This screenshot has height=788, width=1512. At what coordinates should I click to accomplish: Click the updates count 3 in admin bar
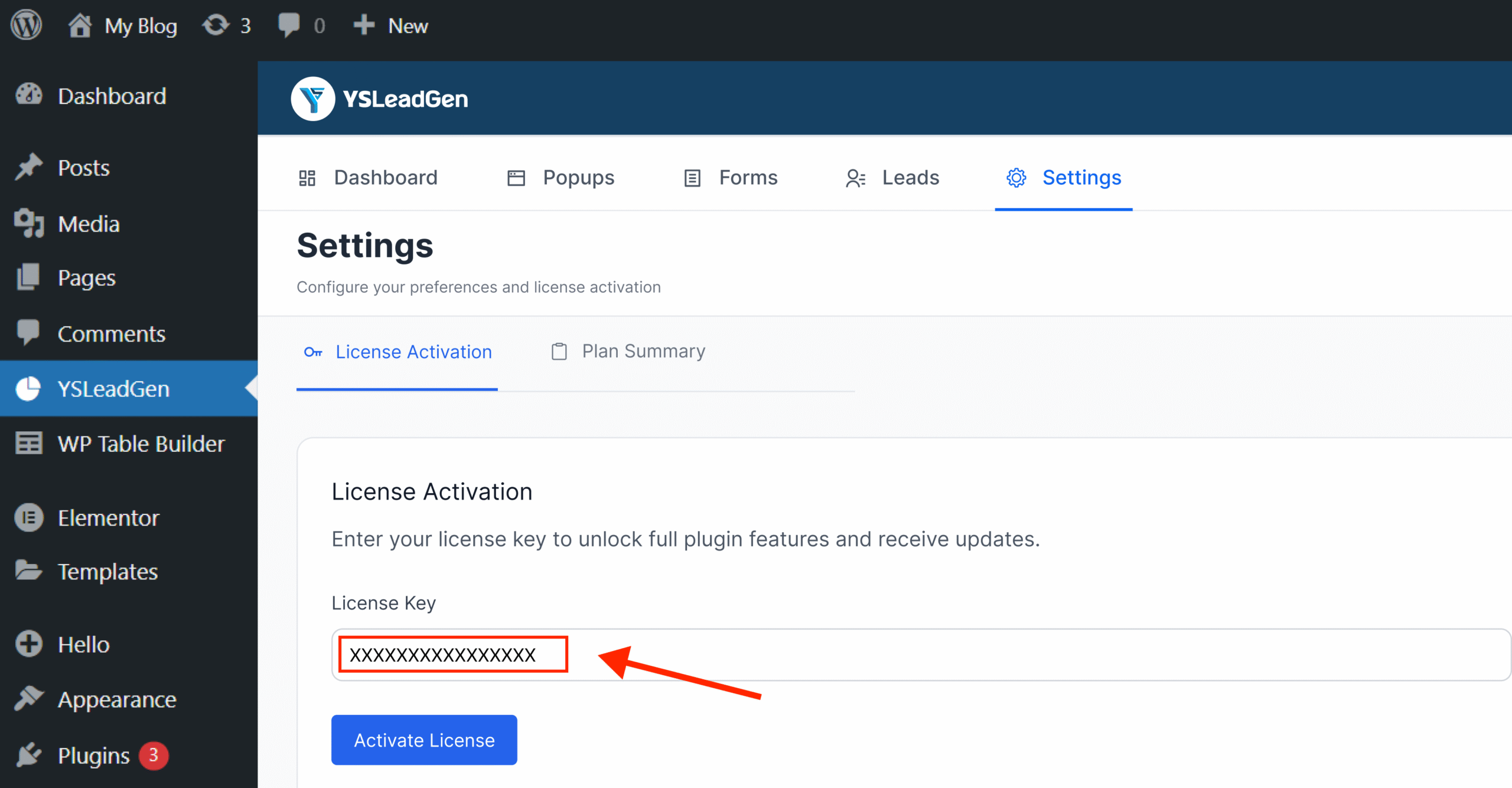(x=246, y=26)
